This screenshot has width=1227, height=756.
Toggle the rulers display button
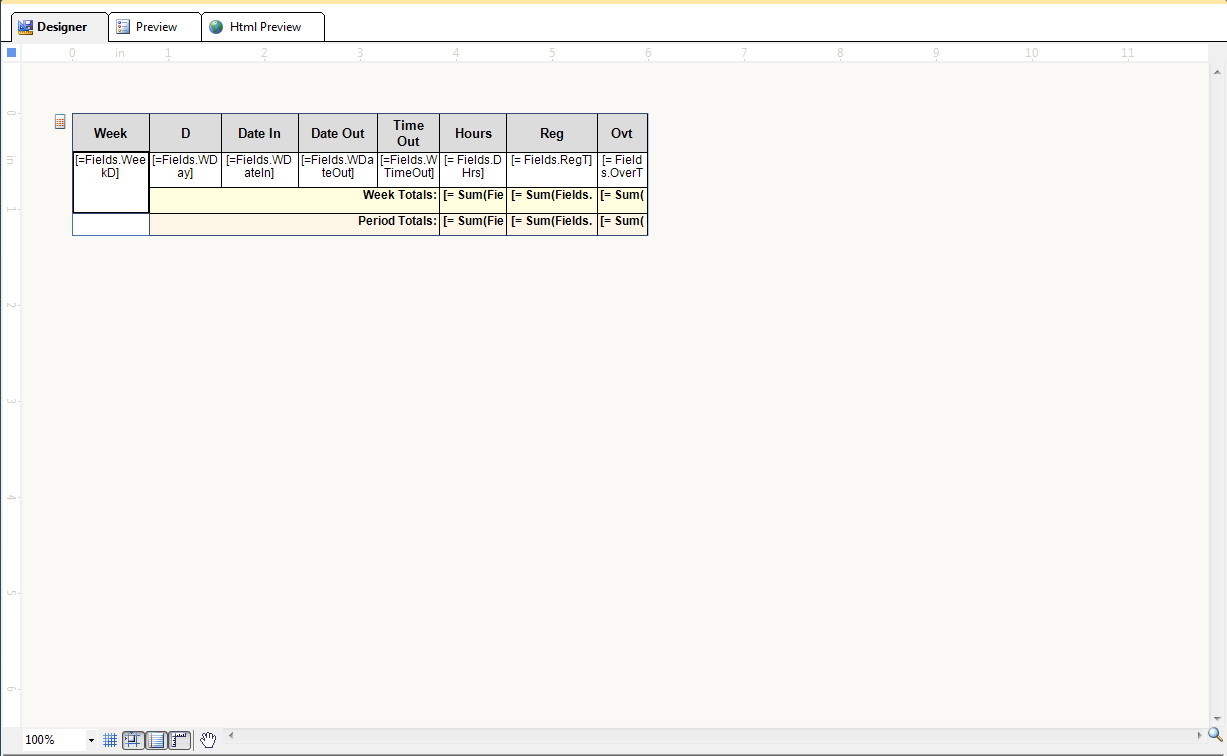(x=179, y=740)
